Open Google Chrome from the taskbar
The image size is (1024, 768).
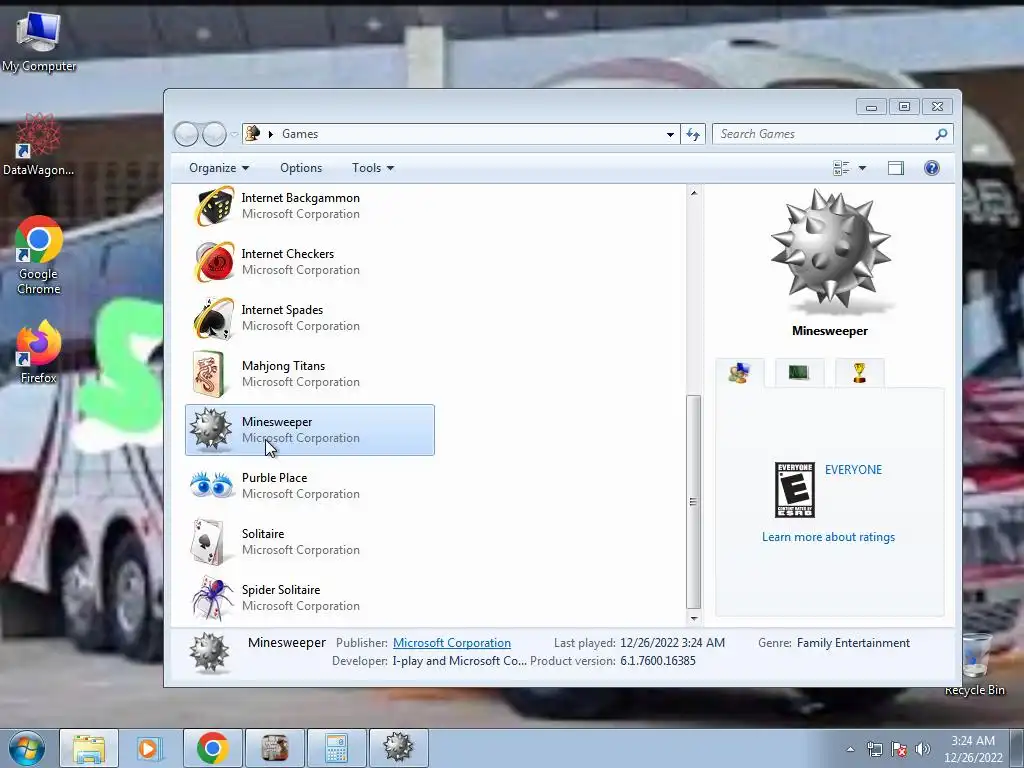tap(212, 748)
